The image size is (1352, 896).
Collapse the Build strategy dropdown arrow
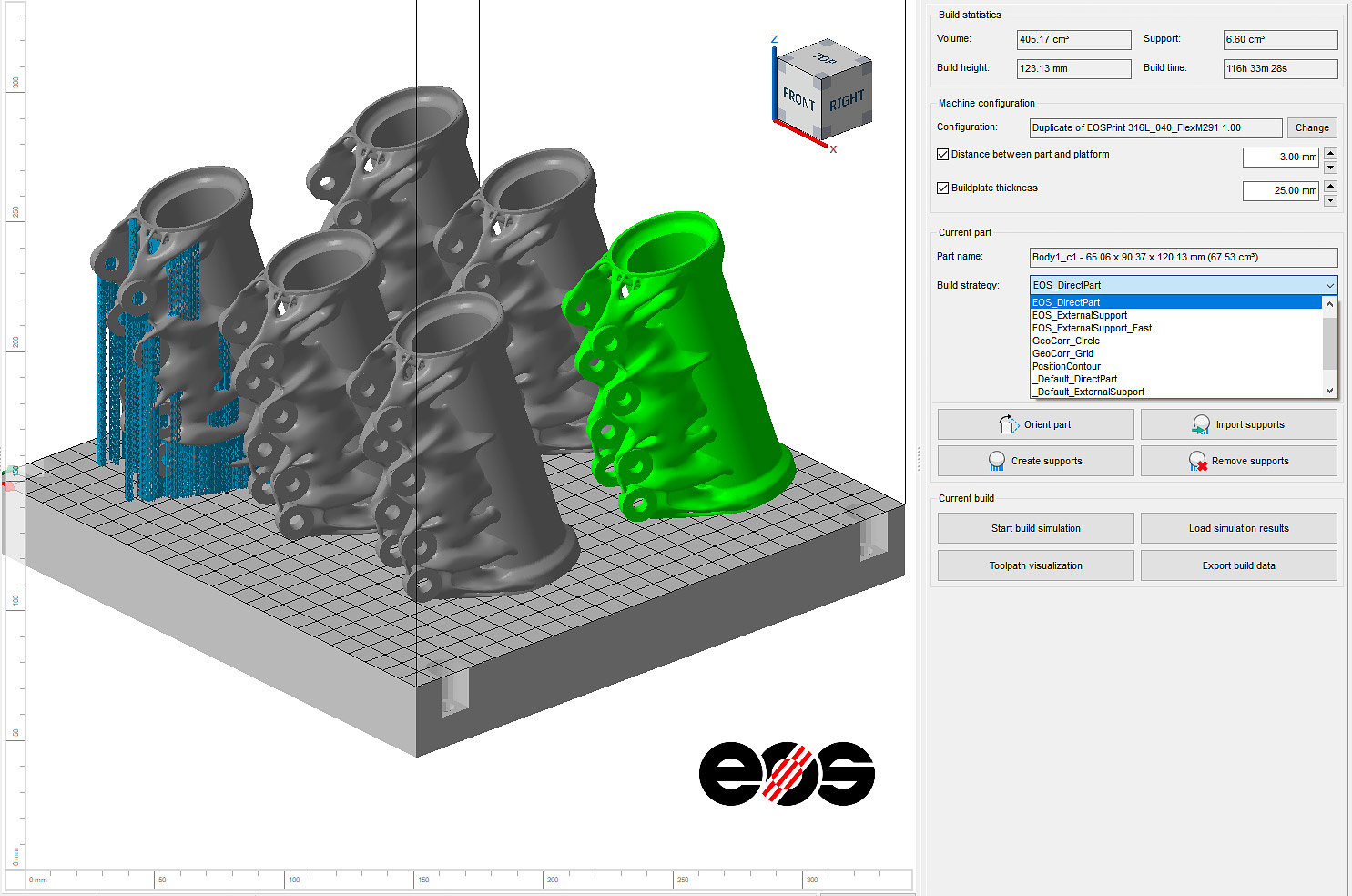coord(1329,285)
